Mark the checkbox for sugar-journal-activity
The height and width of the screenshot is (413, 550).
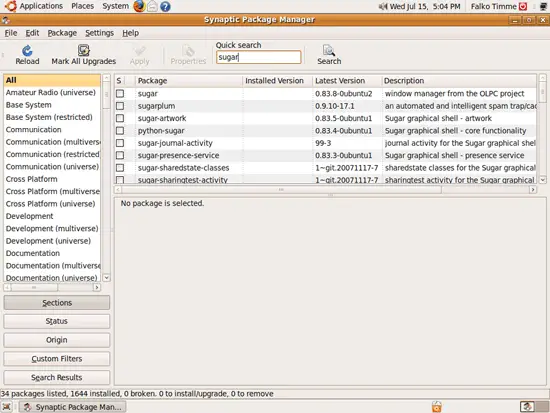coord(120,143)
